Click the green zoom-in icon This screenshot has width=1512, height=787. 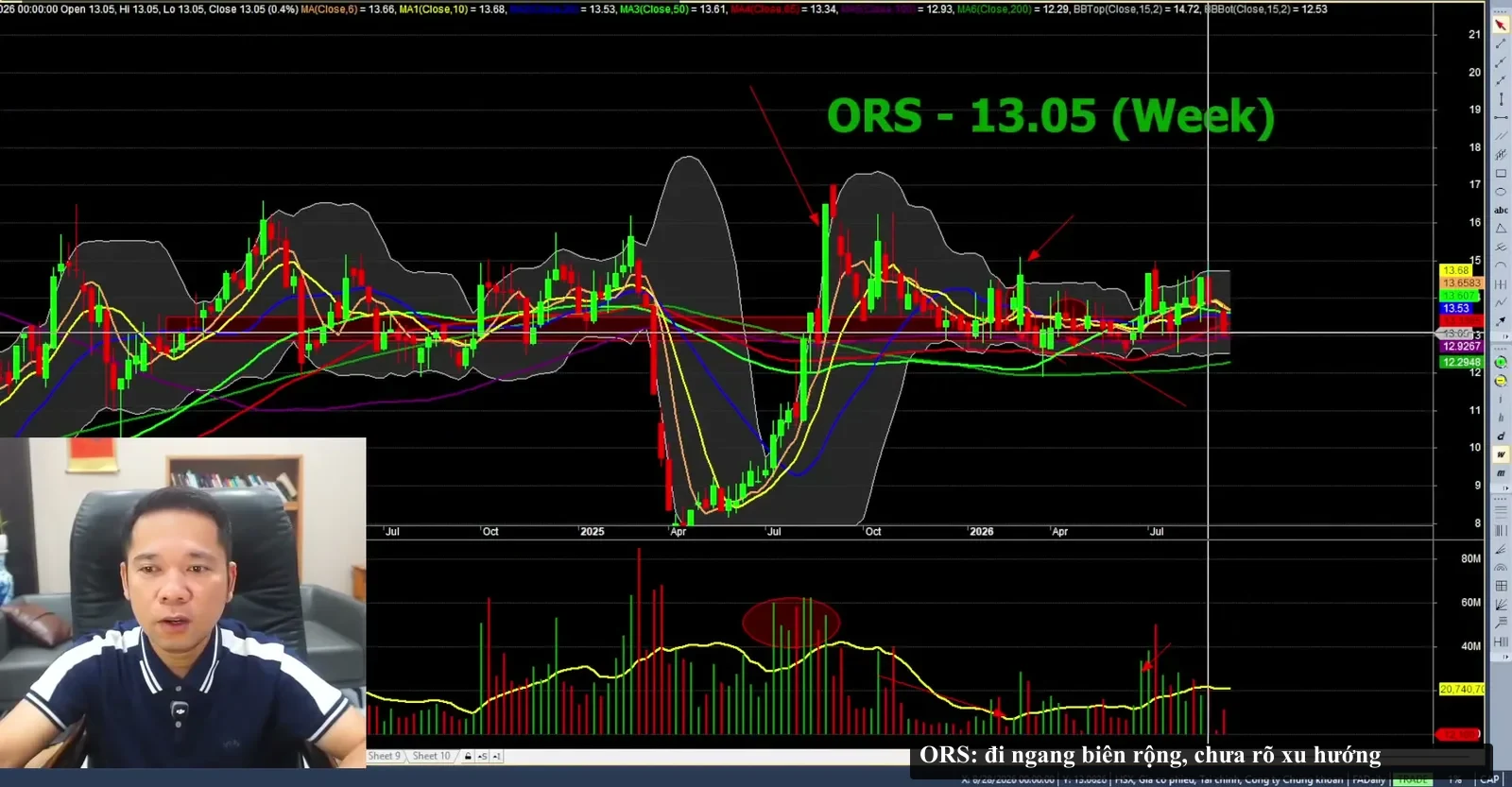click(x=1500, y=362)
